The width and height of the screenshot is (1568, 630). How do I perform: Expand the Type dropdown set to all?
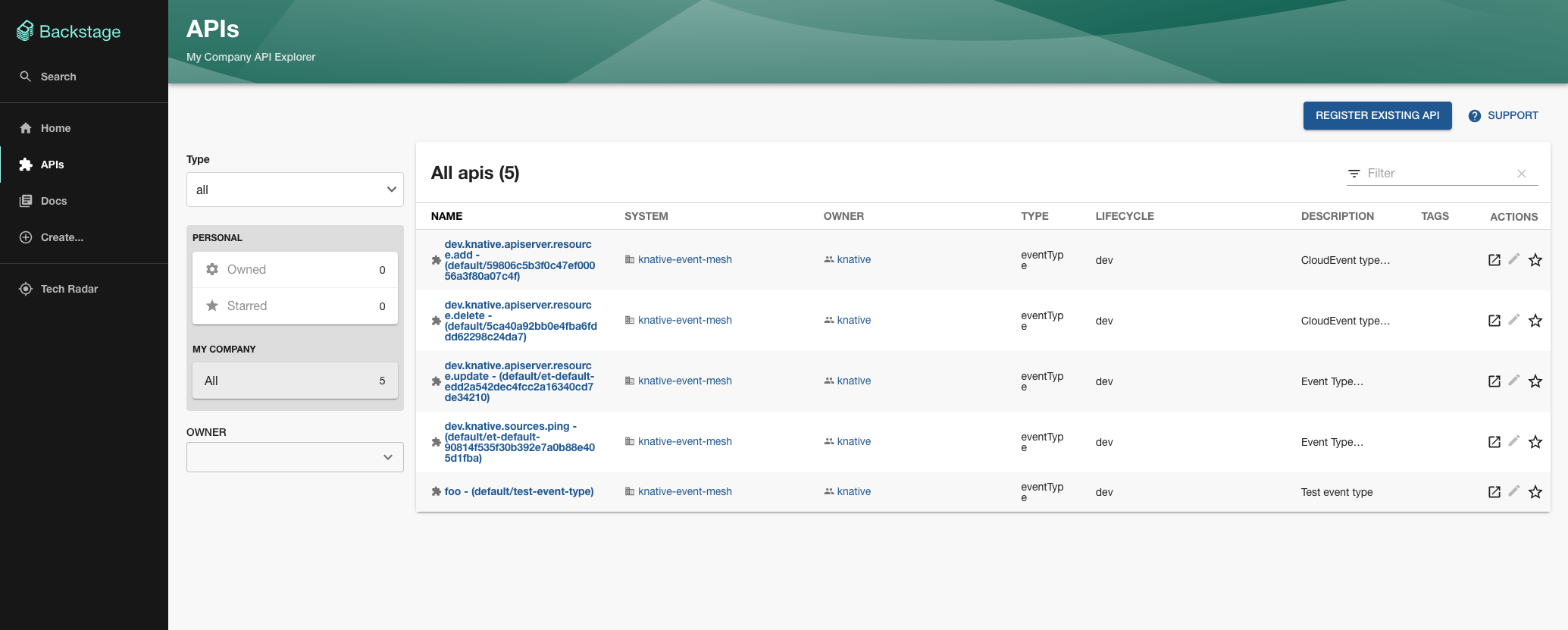(x=295, y=190)
